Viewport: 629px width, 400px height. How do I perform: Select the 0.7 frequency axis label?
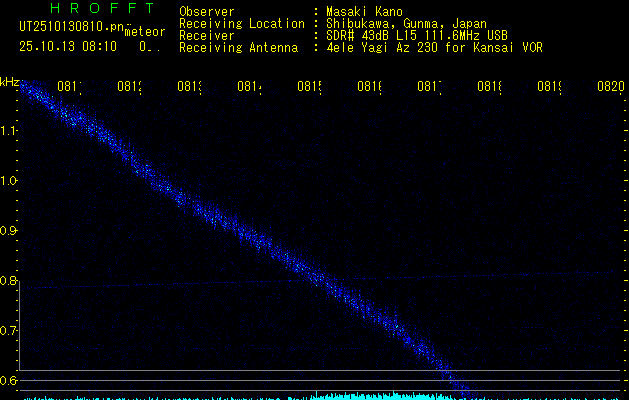point(9,331)
